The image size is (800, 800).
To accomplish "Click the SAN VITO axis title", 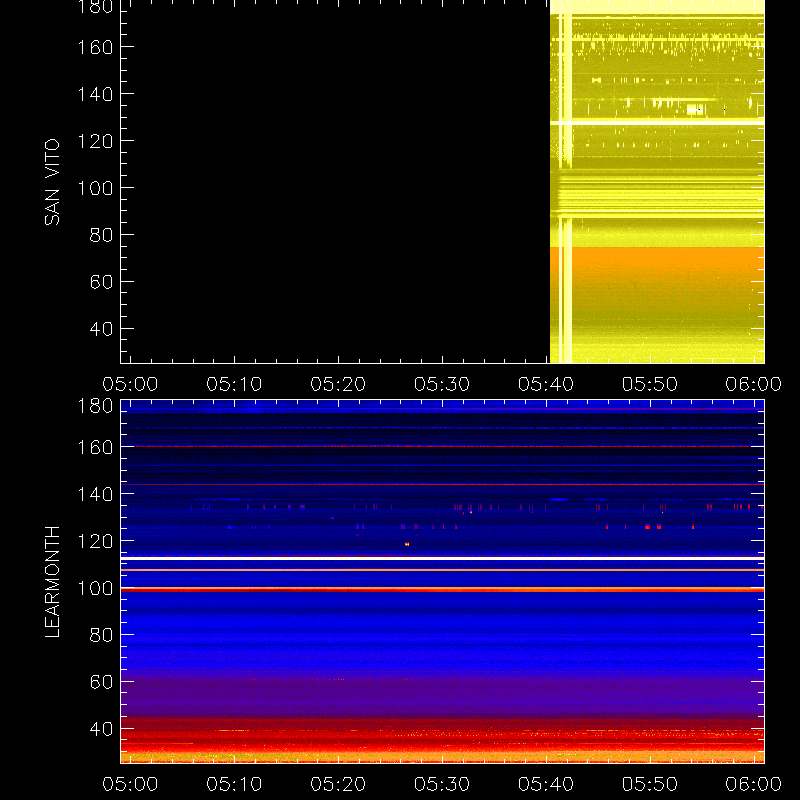I will tap(52, 182).
